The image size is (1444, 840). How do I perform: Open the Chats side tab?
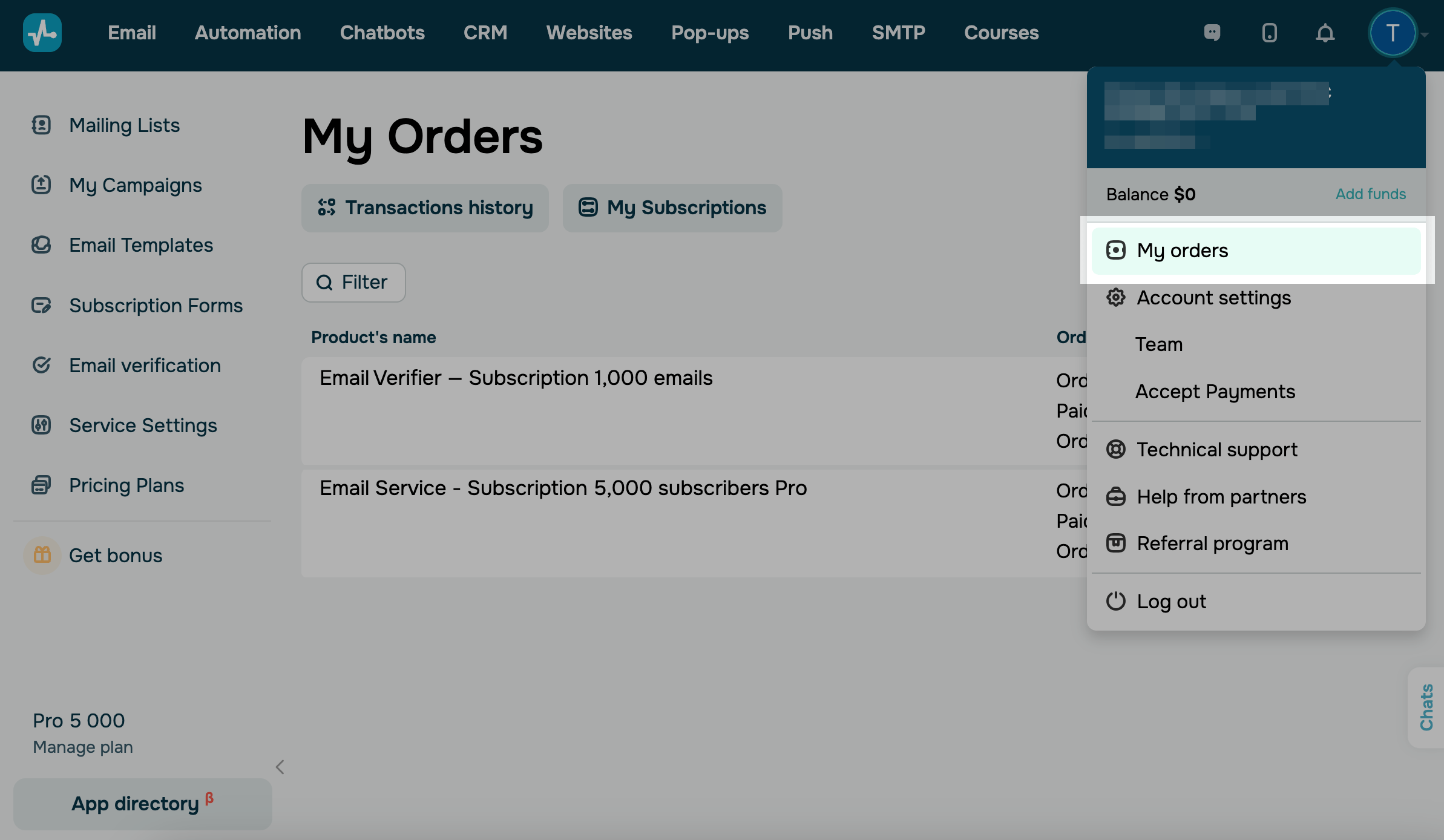coord(1426,707)
